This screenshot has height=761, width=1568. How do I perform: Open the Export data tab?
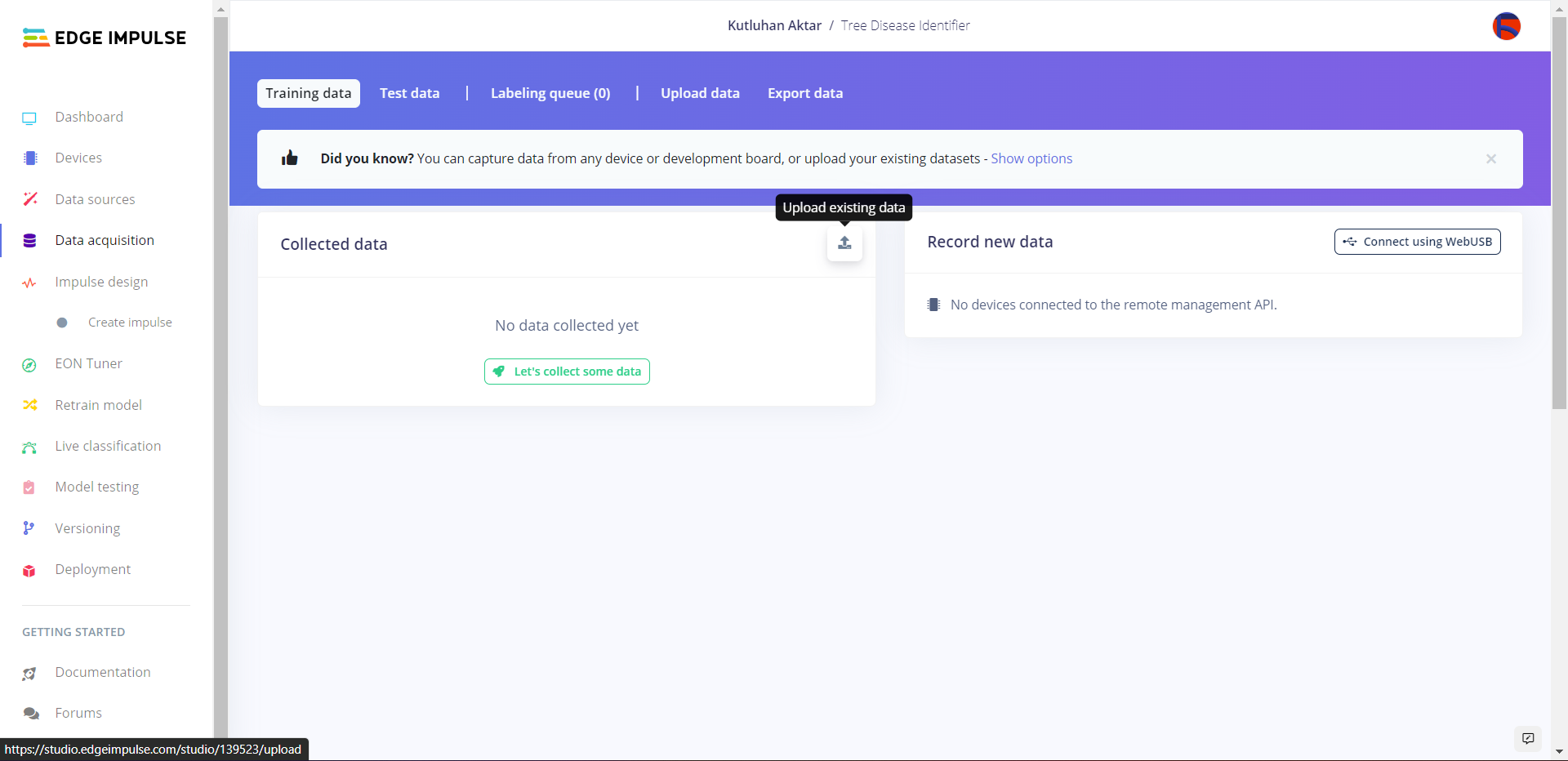804,93
